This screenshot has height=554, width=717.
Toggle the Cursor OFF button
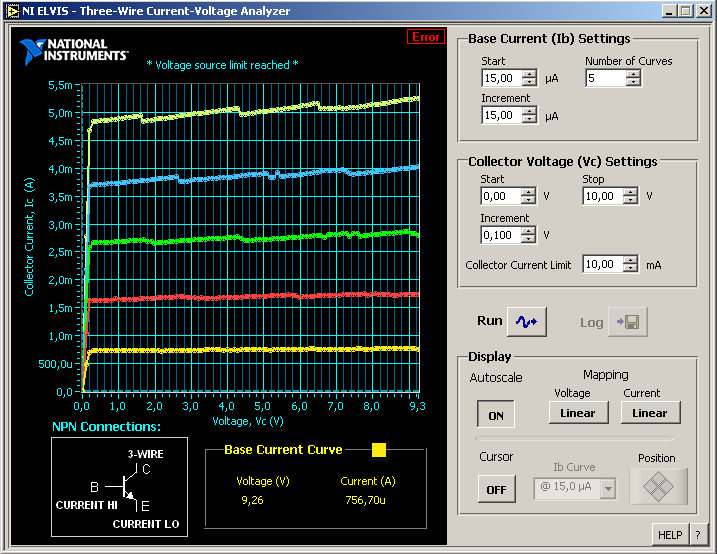(496, 490)
